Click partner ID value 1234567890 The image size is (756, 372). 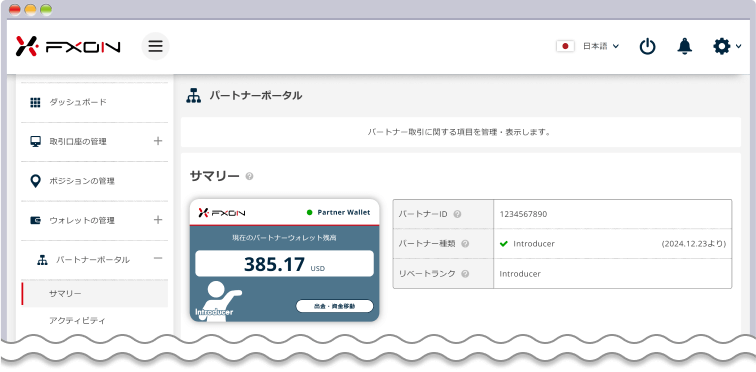click(x=523, y=214)
